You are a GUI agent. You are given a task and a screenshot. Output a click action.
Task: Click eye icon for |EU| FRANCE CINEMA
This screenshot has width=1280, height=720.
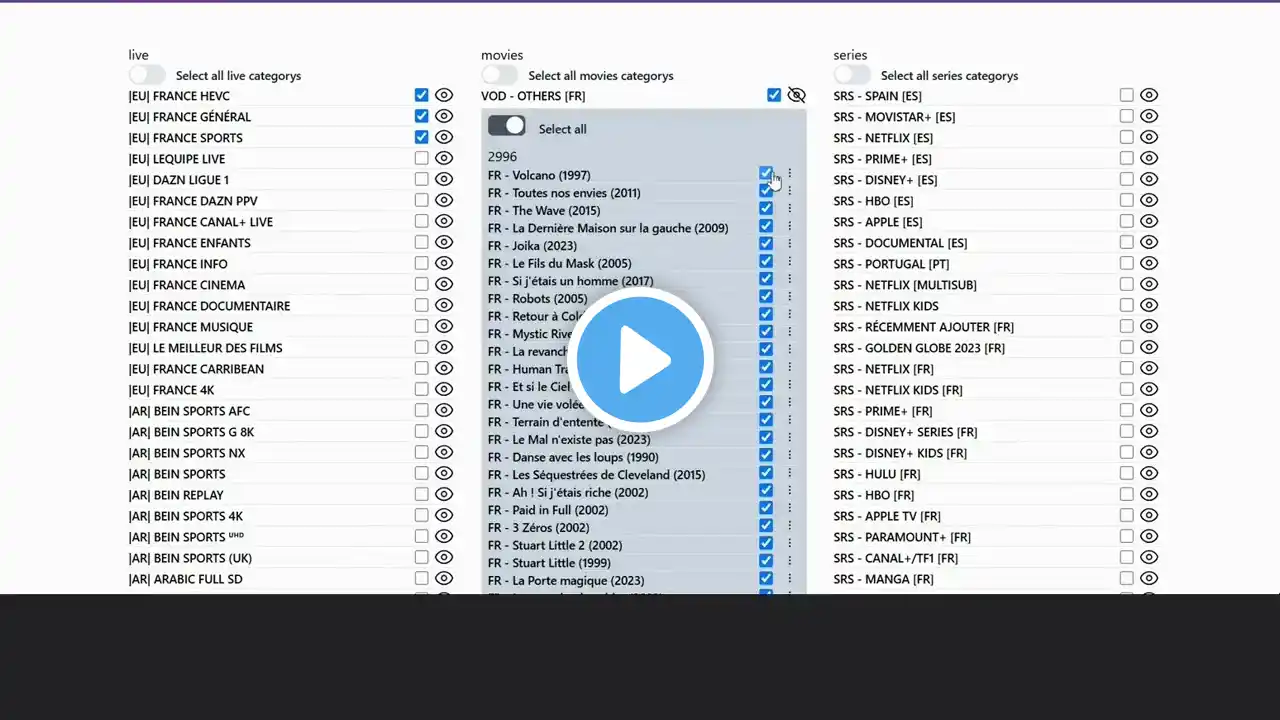pyautogui.click(x=444, y=284)
